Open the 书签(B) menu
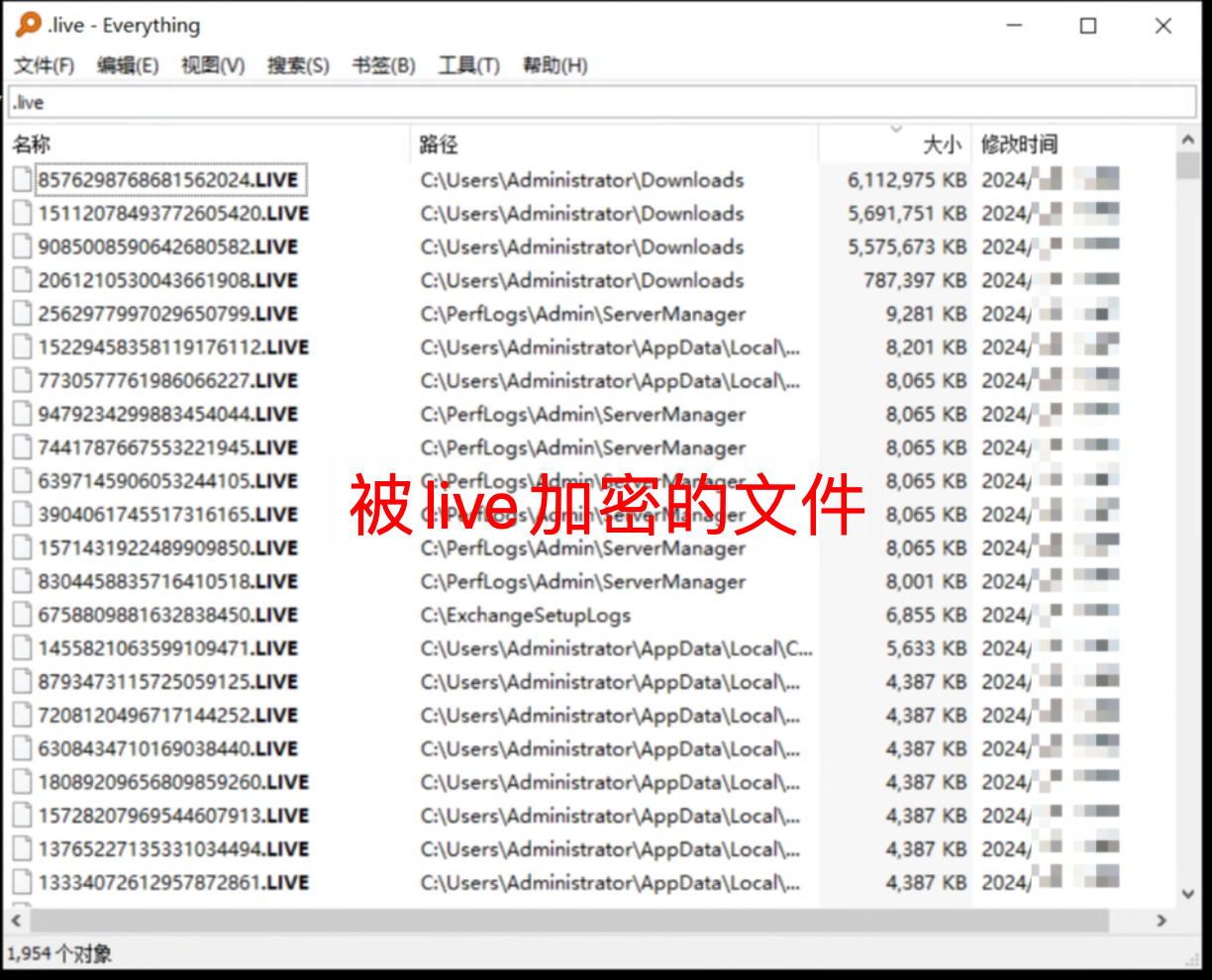Screen dimensions: 1212x980 tap(383, 65)
